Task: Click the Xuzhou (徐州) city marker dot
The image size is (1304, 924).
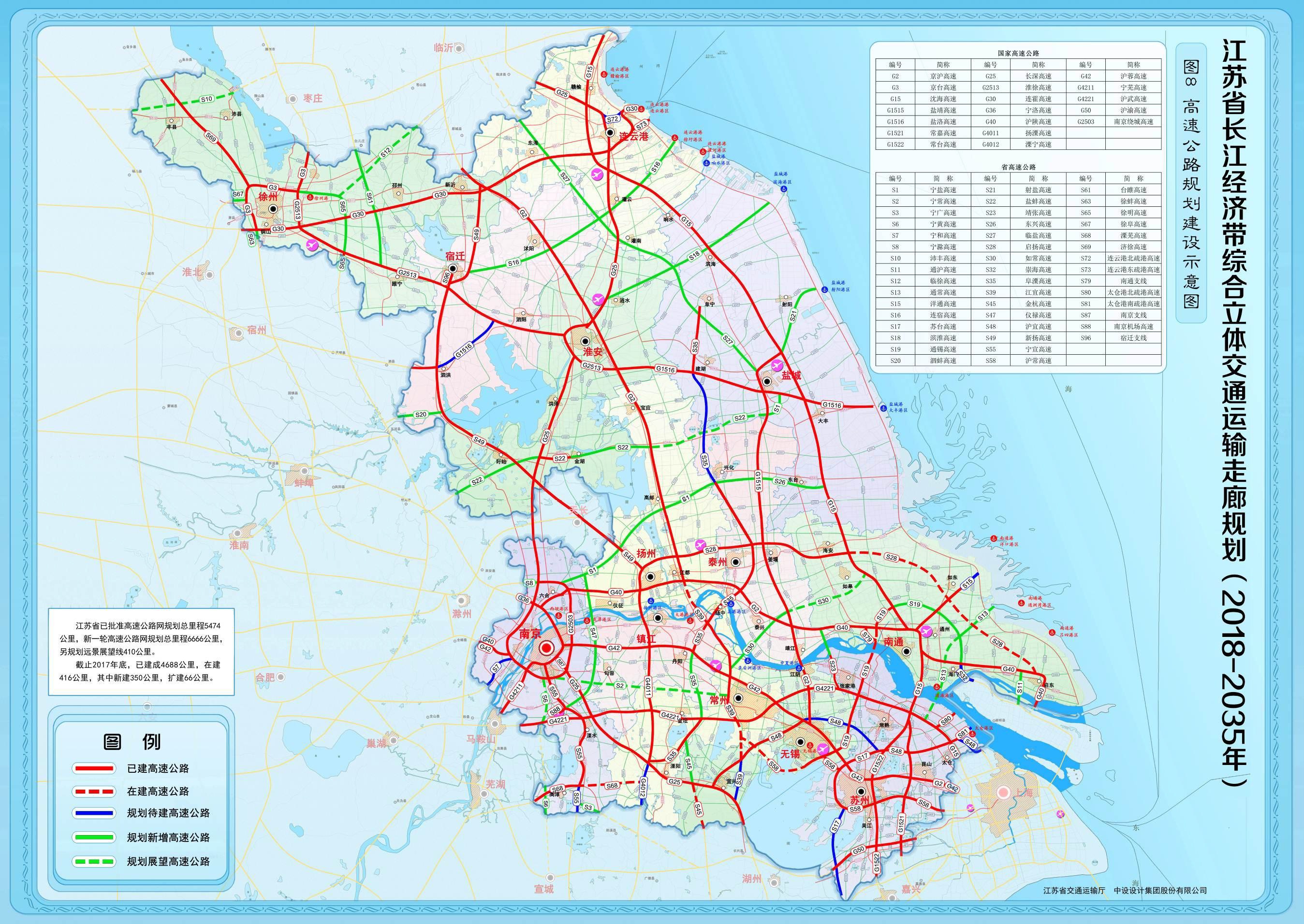Action: coord(274,209)
